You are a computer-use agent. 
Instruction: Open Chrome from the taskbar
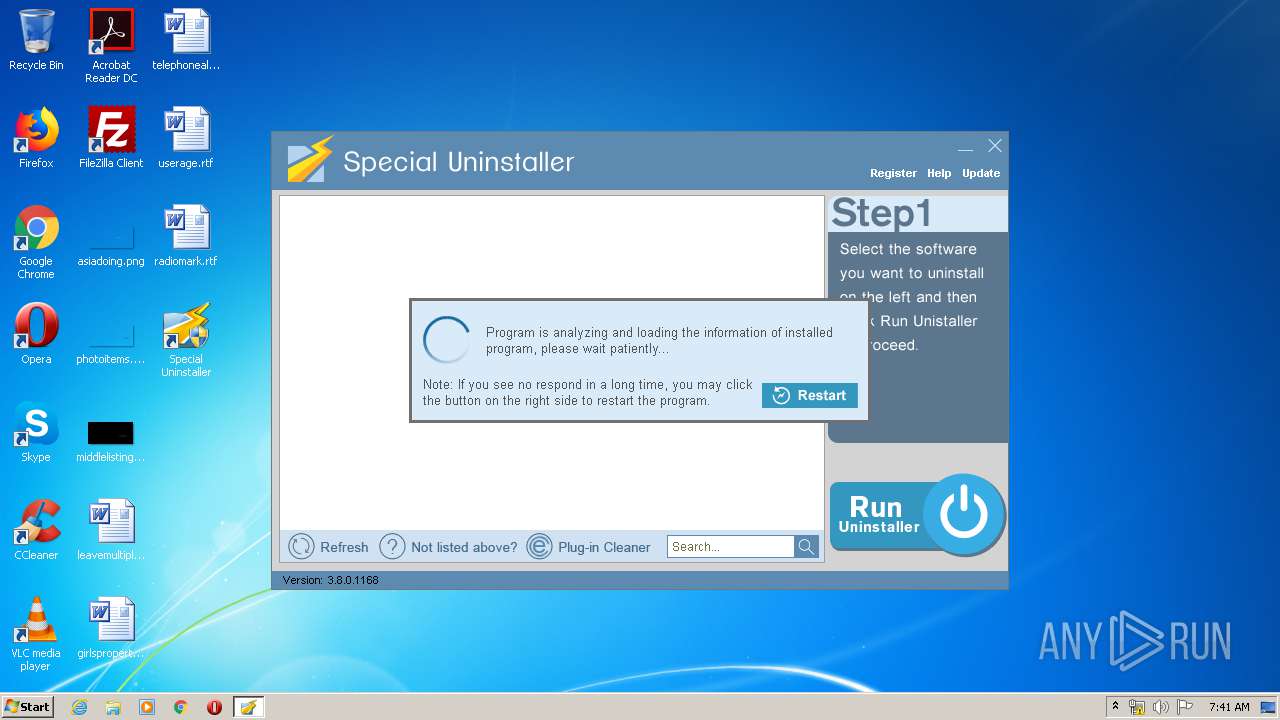pos(180,707)
